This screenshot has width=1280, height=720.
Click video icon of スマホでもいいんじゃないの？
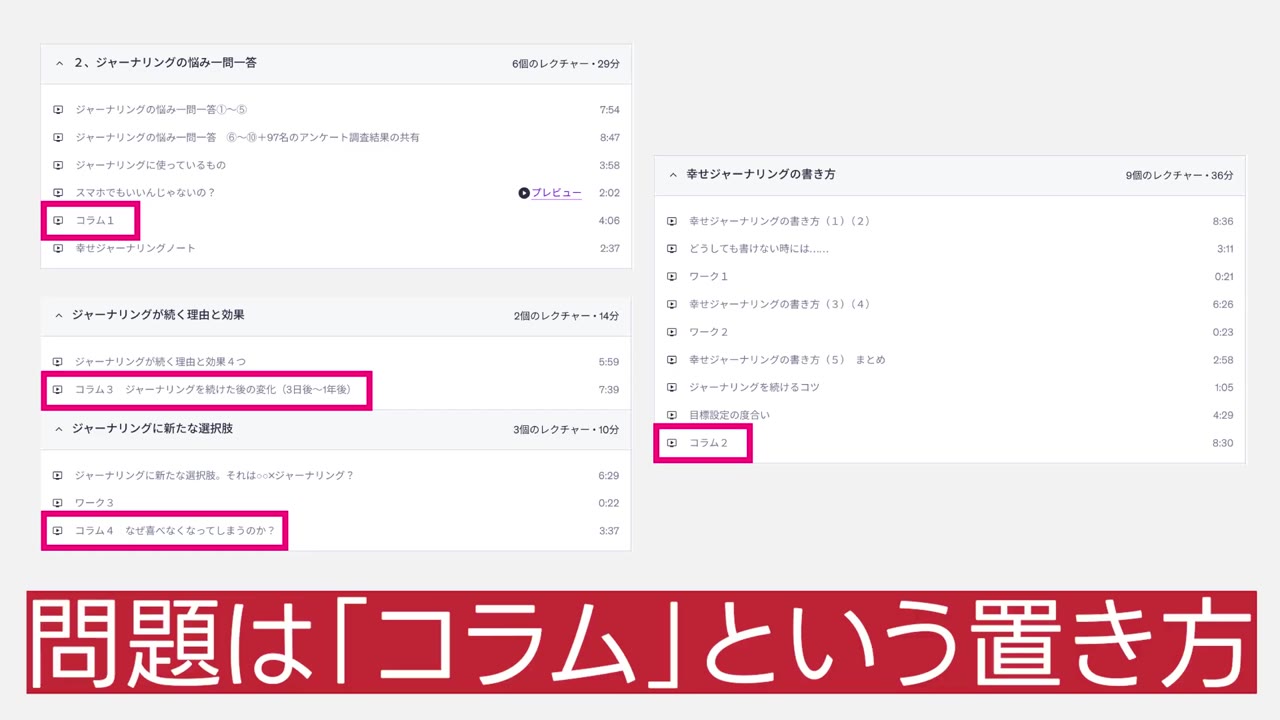coord(58,193)
